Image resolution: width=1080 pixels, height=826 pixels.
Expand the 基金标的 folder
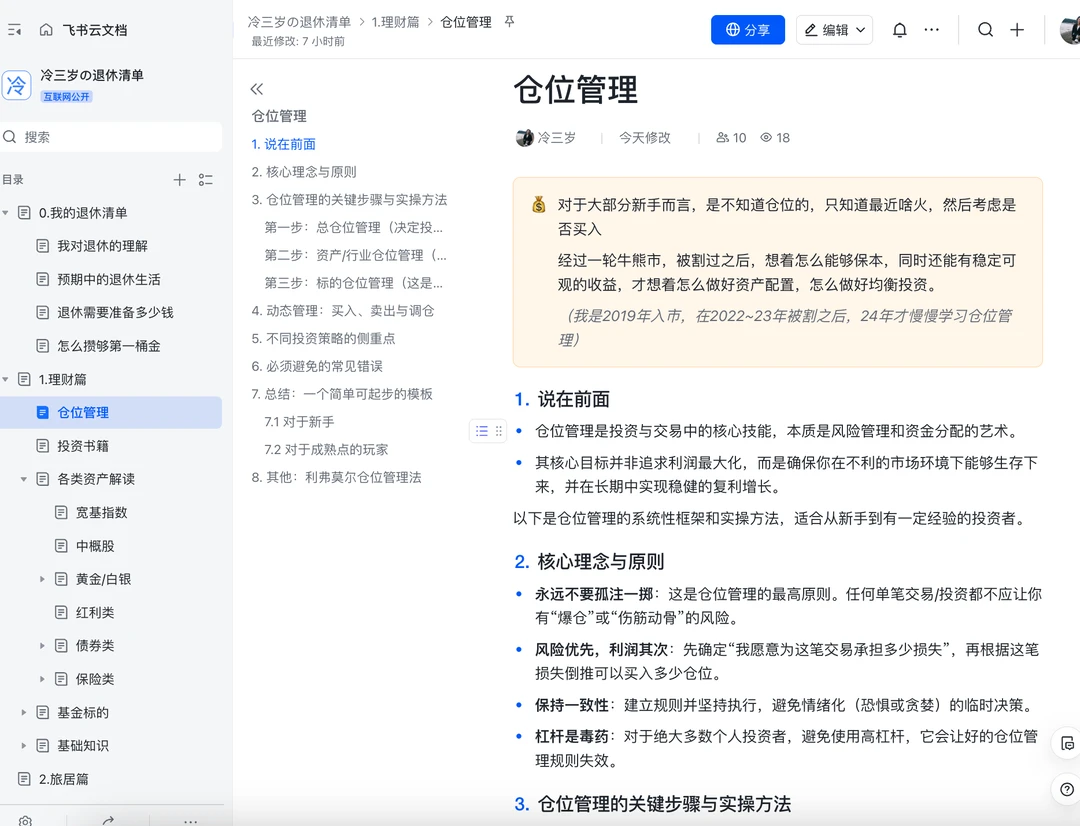pos(24,713)
